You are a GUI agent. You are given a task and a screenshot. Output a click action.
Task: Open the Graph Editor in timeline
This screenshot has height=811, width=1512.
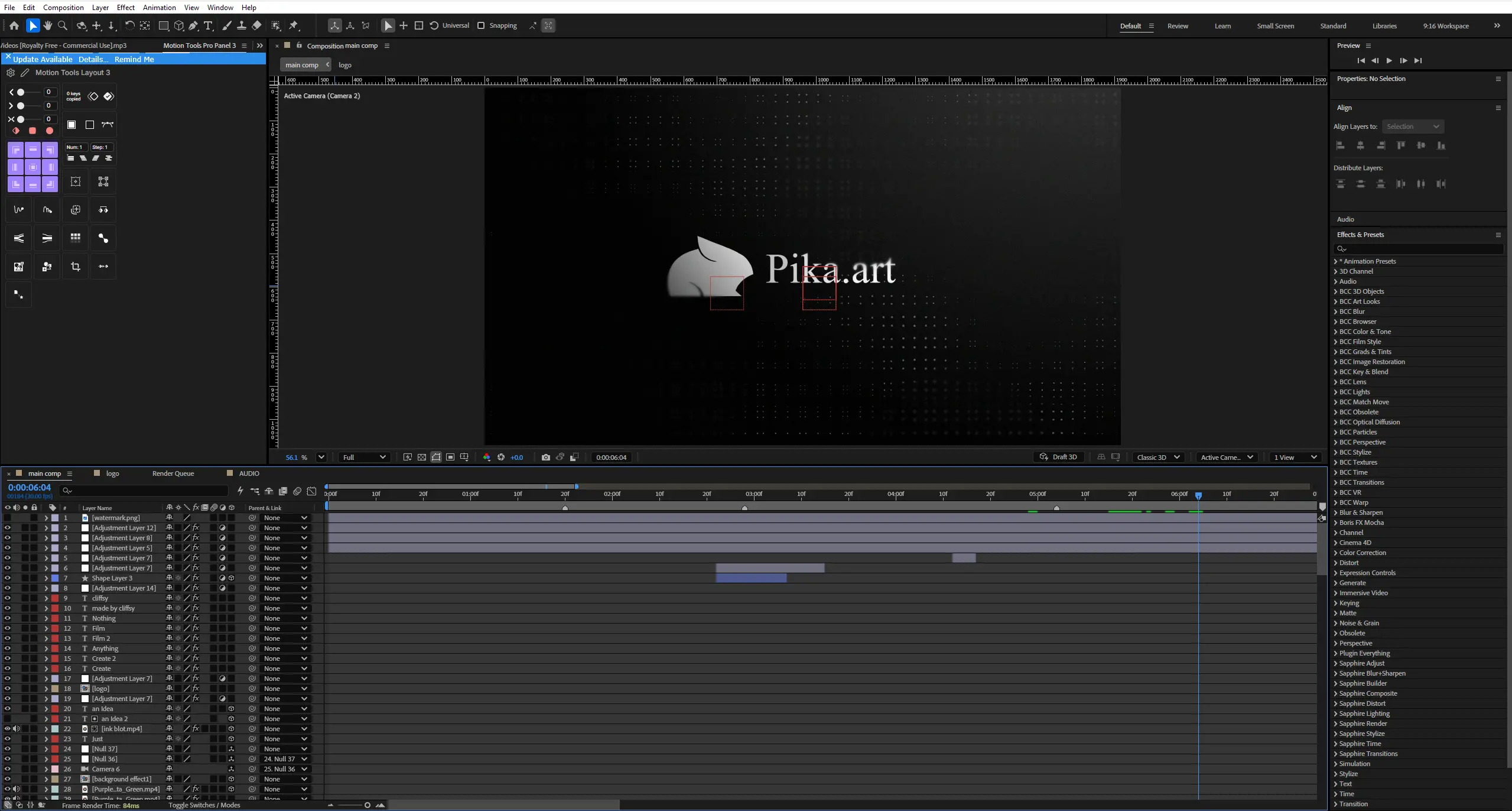click(311, 491)
